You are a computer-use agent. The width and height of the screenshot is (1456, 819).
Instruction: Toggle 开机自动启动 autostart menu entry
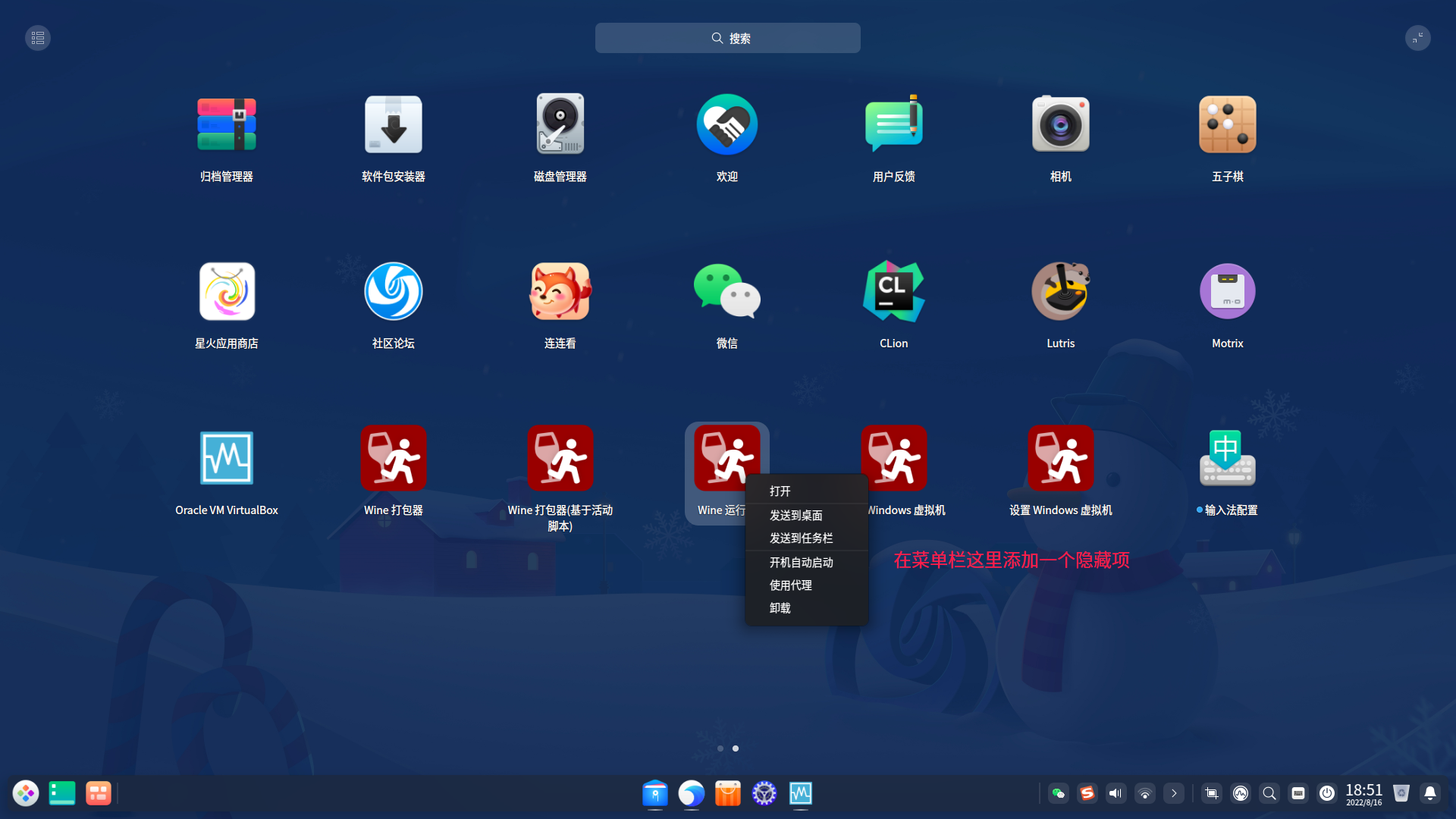(x=801, y=563)
